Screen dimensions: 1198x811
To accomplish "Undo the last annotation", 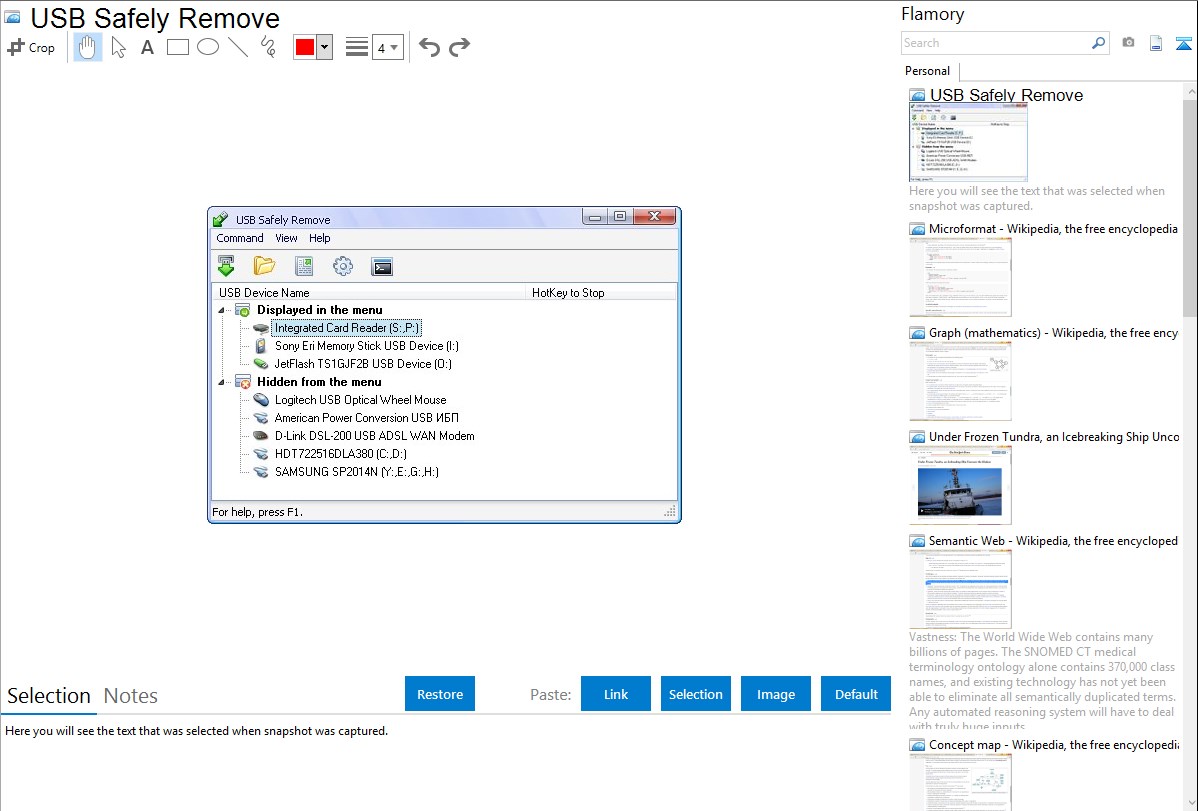I will [x=429, y=47].
